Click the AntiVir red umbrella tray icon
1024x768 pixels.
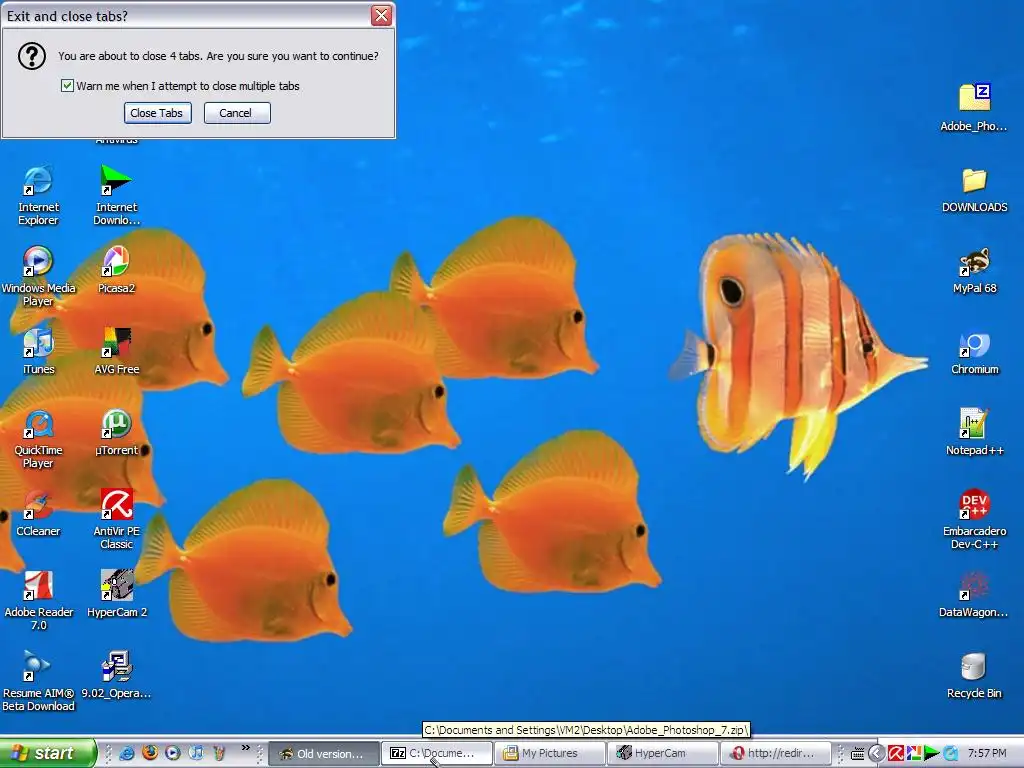pyautogui.click(x=895, y=753)
